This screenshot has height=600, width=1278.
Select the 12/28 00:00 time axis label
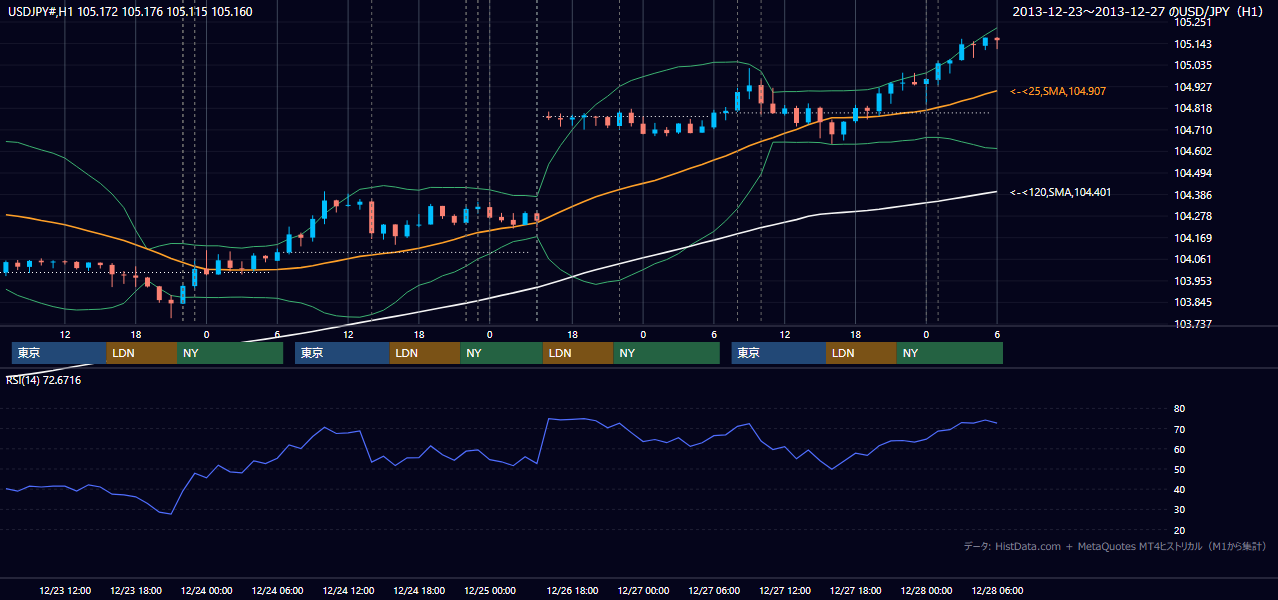point(926,591)
